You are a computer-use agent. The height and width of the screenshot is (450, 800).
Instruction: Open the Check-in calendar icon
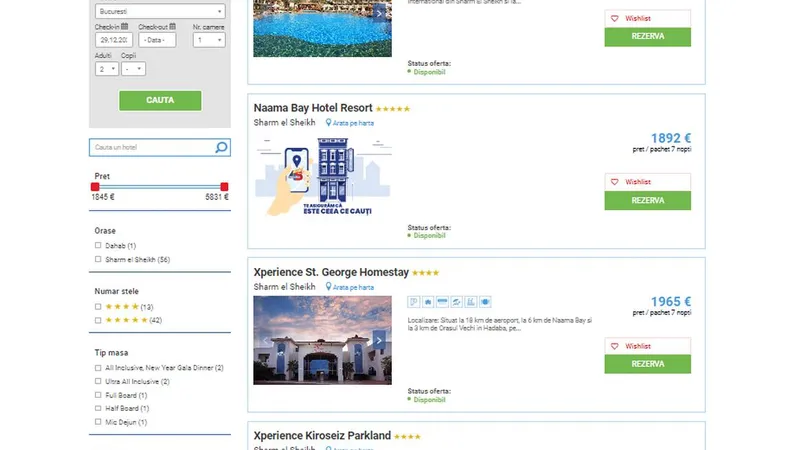pyautogui.click(x=124, y=27)
